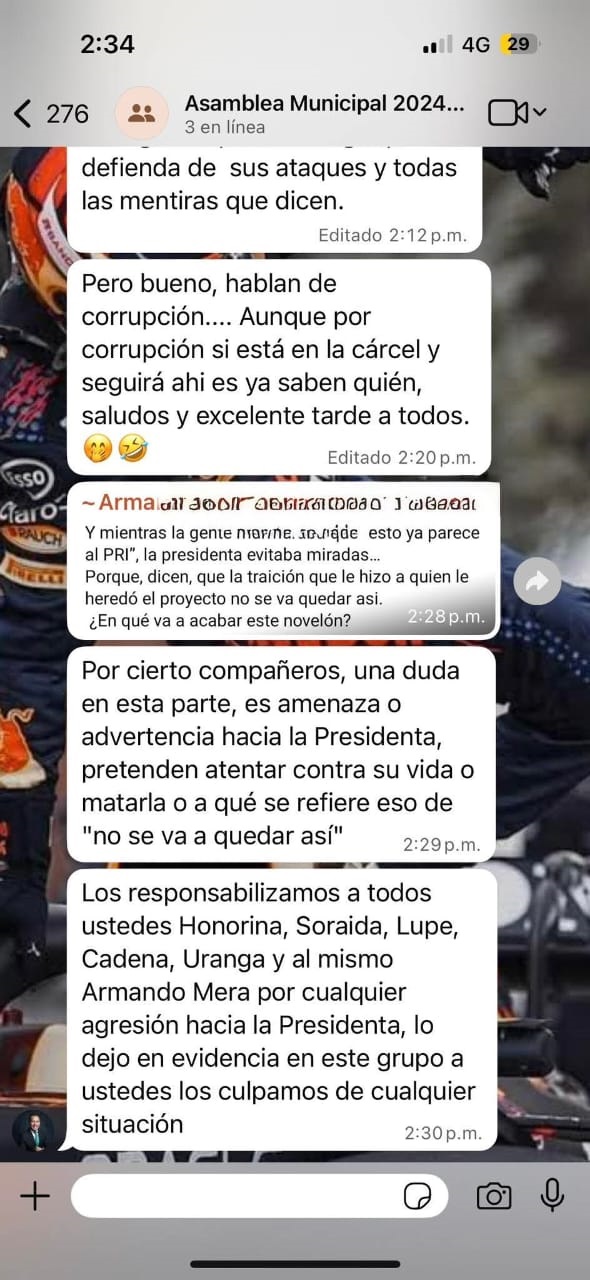The width and height of the screenshot is (590, 1280).
Task: Open the forwarded post by Arma...
Action: [281, 561]
